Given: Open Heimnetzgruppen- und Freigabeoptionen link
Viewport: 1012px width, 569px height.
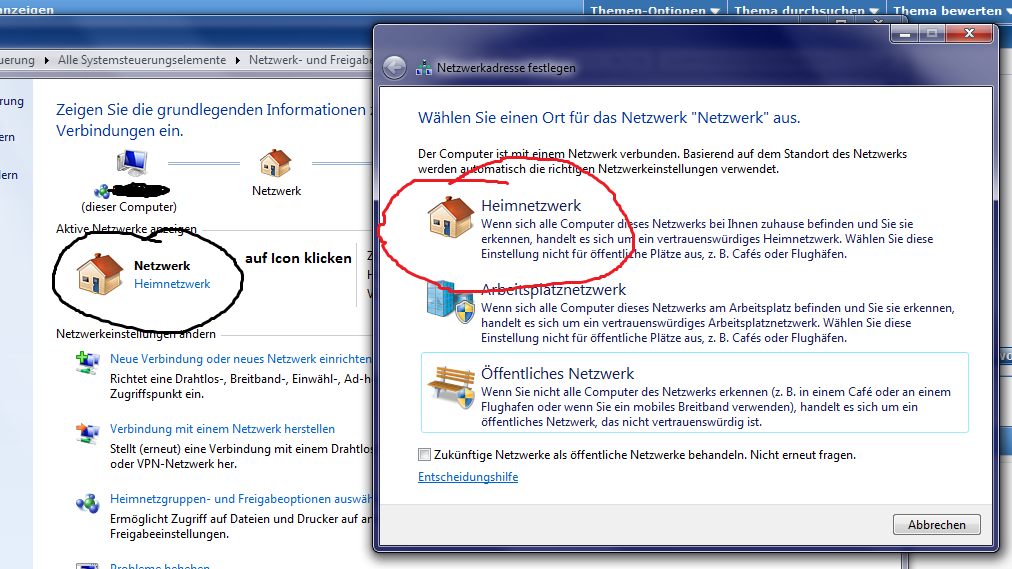Looking at the screenshot, I should (x=241, y=499).
